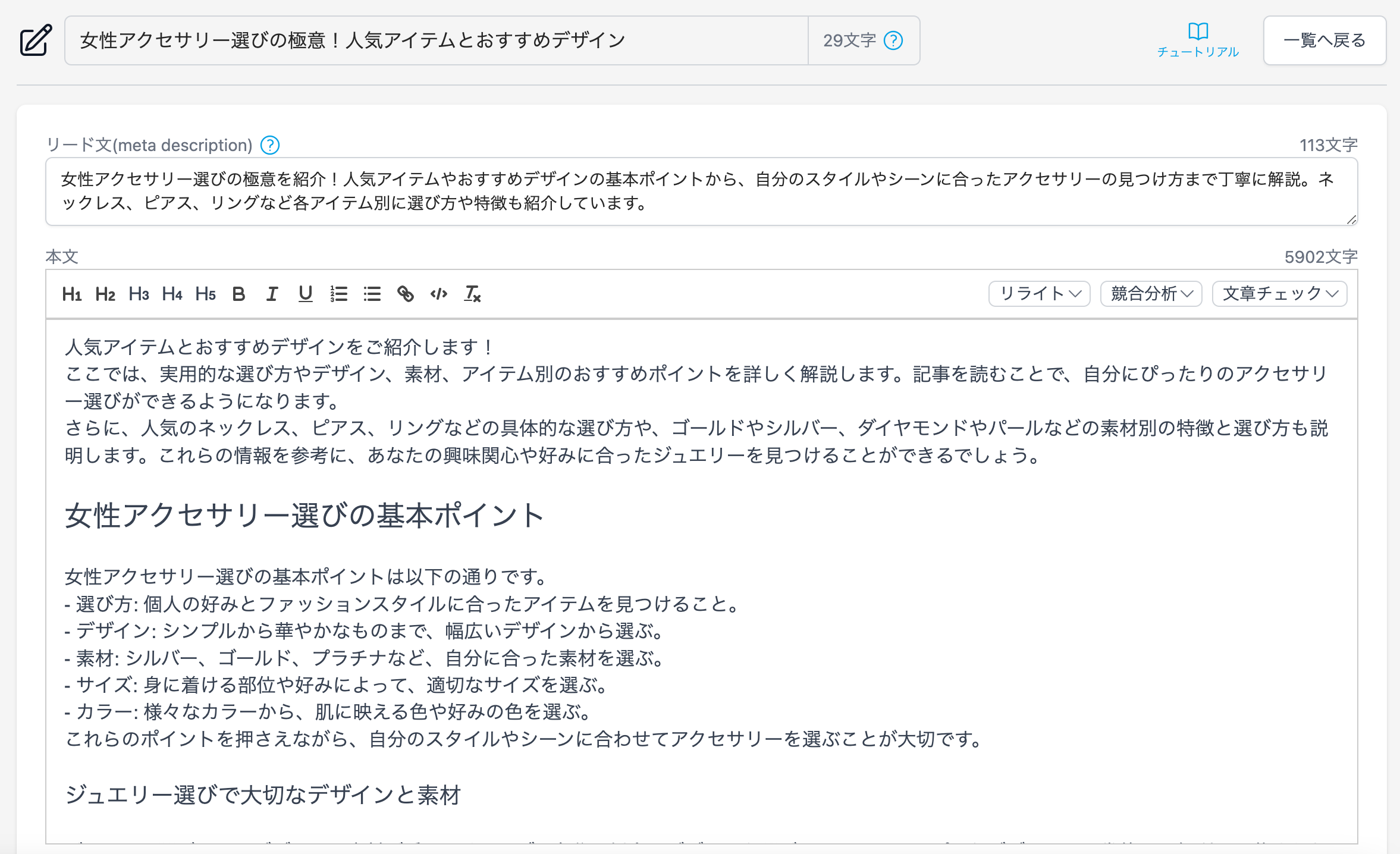Expand the リライト dropdown
The height and width of the screenshot is (854, 1400).
1039,294
